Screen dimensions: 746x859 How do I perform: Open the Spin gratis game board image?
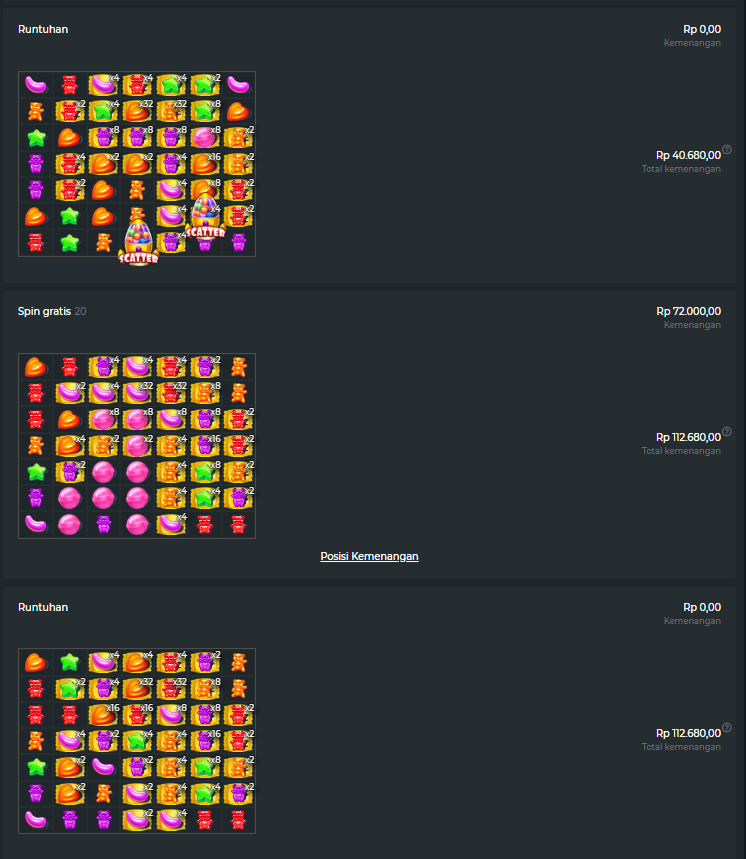pos(137,446)
